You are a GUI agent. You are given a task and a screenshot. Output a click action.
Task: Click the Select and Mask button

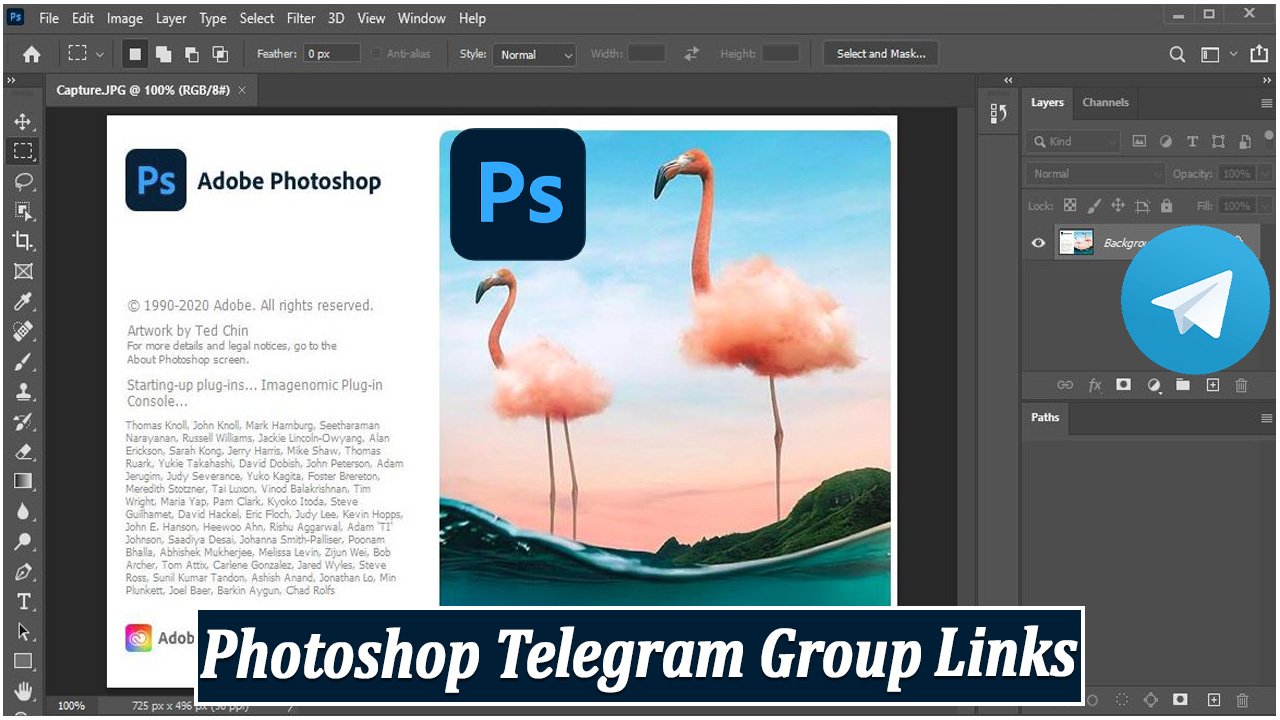[x=880, y=53]
